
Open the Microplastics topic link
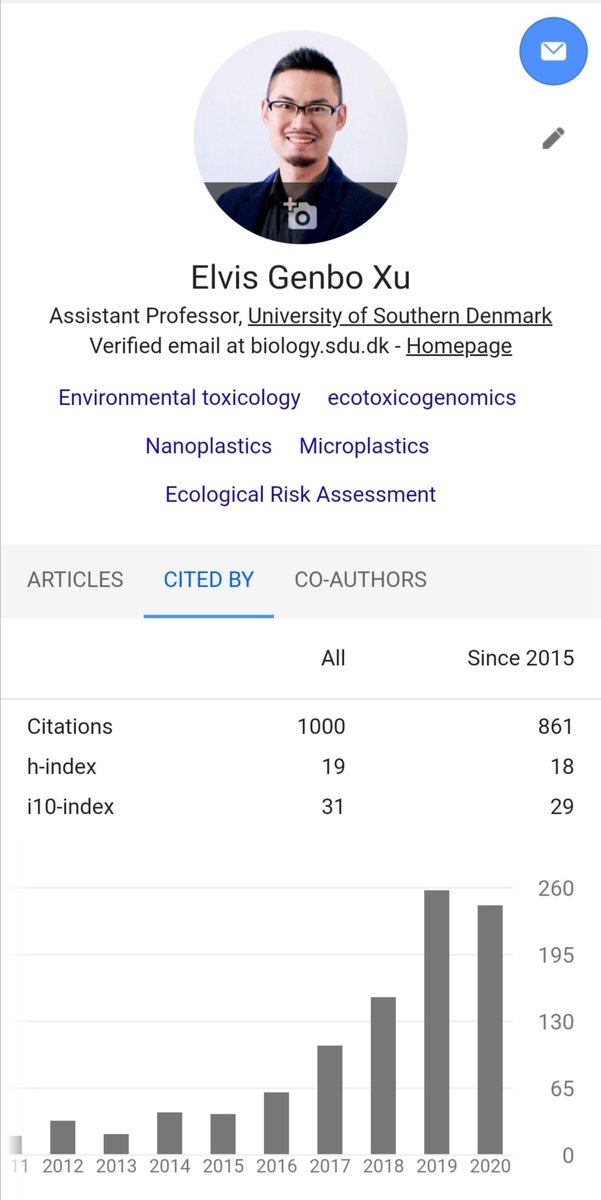point(364,446)
